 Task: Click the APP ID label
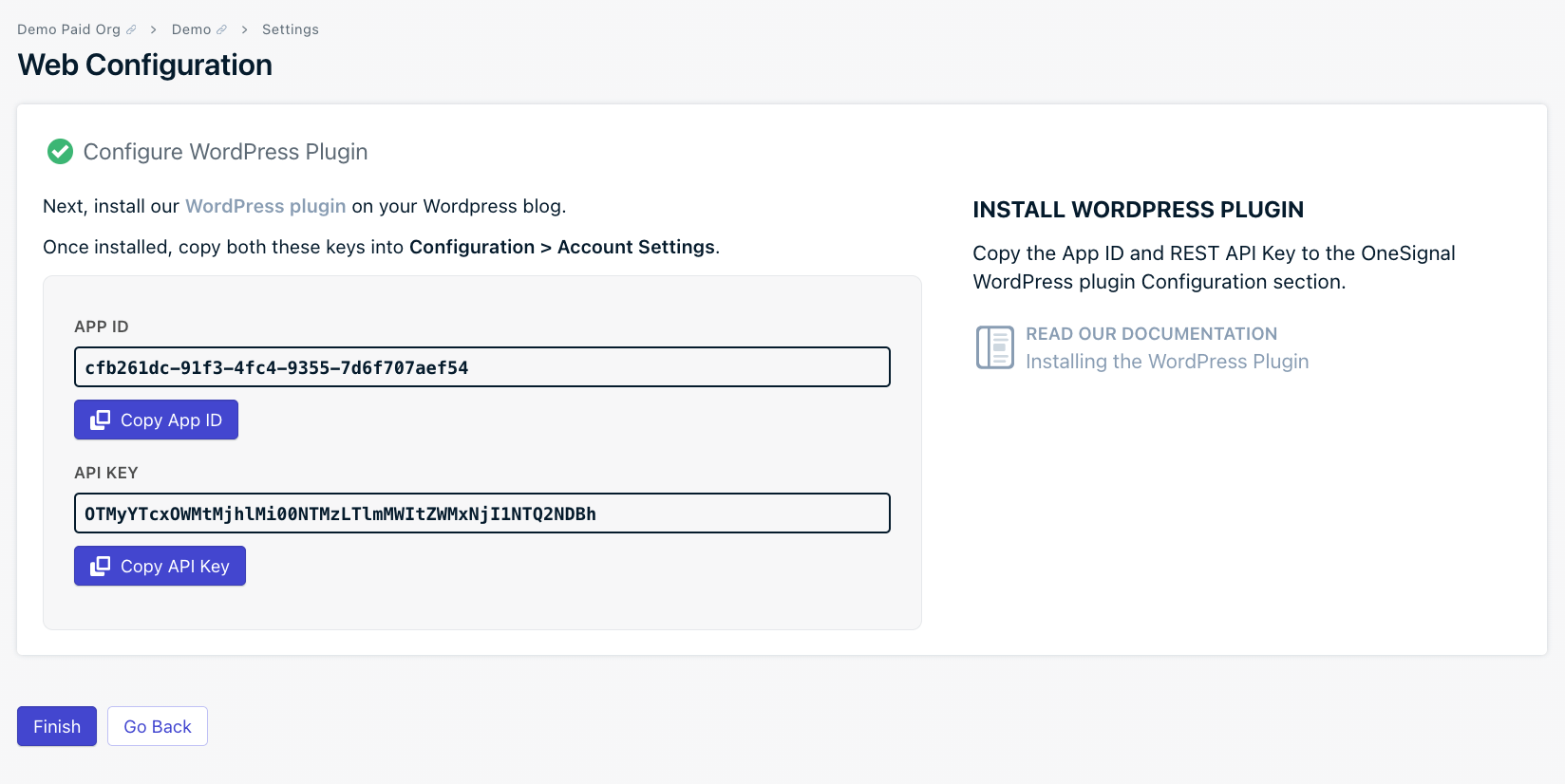click(x=102, y=327)
